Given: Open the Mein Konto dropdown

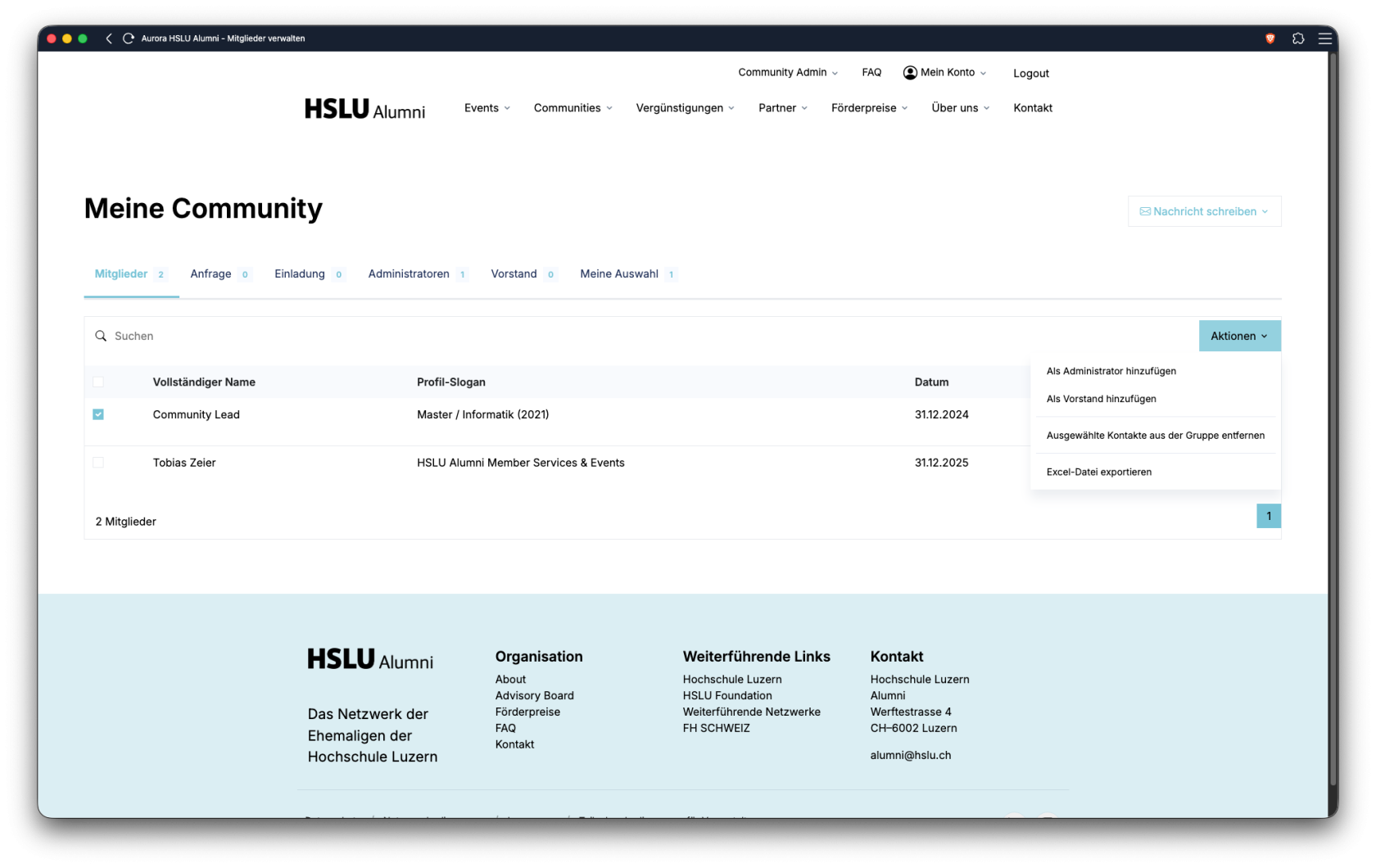Looking at the screenshot, I should [x=945, y=72].
